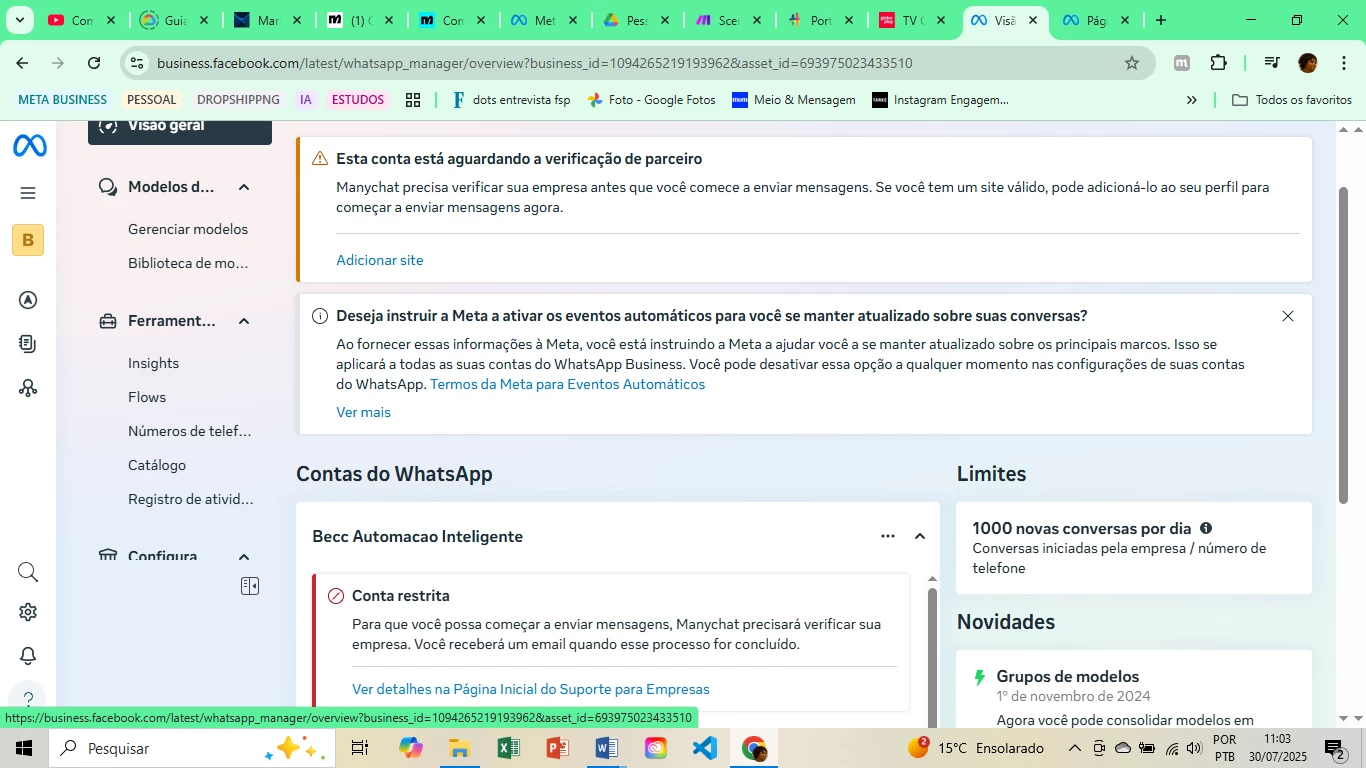Image resolution: width=1366 pixels, height=768 pixels.
Task: Open the Foto - Google Fotos bookmark
Action: point(651,100)
